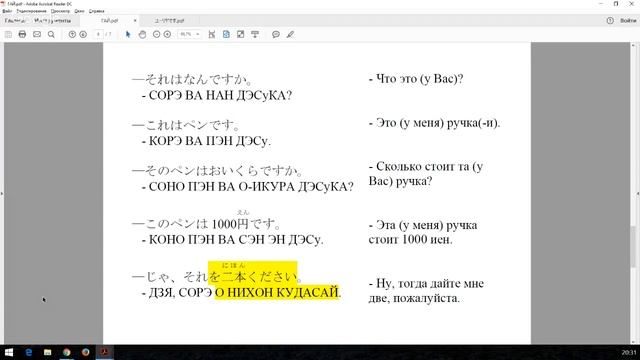Click Acrobat Reader taskbar icon
Viewport: 640px width, 360px height.
click(x=104, y=352)
